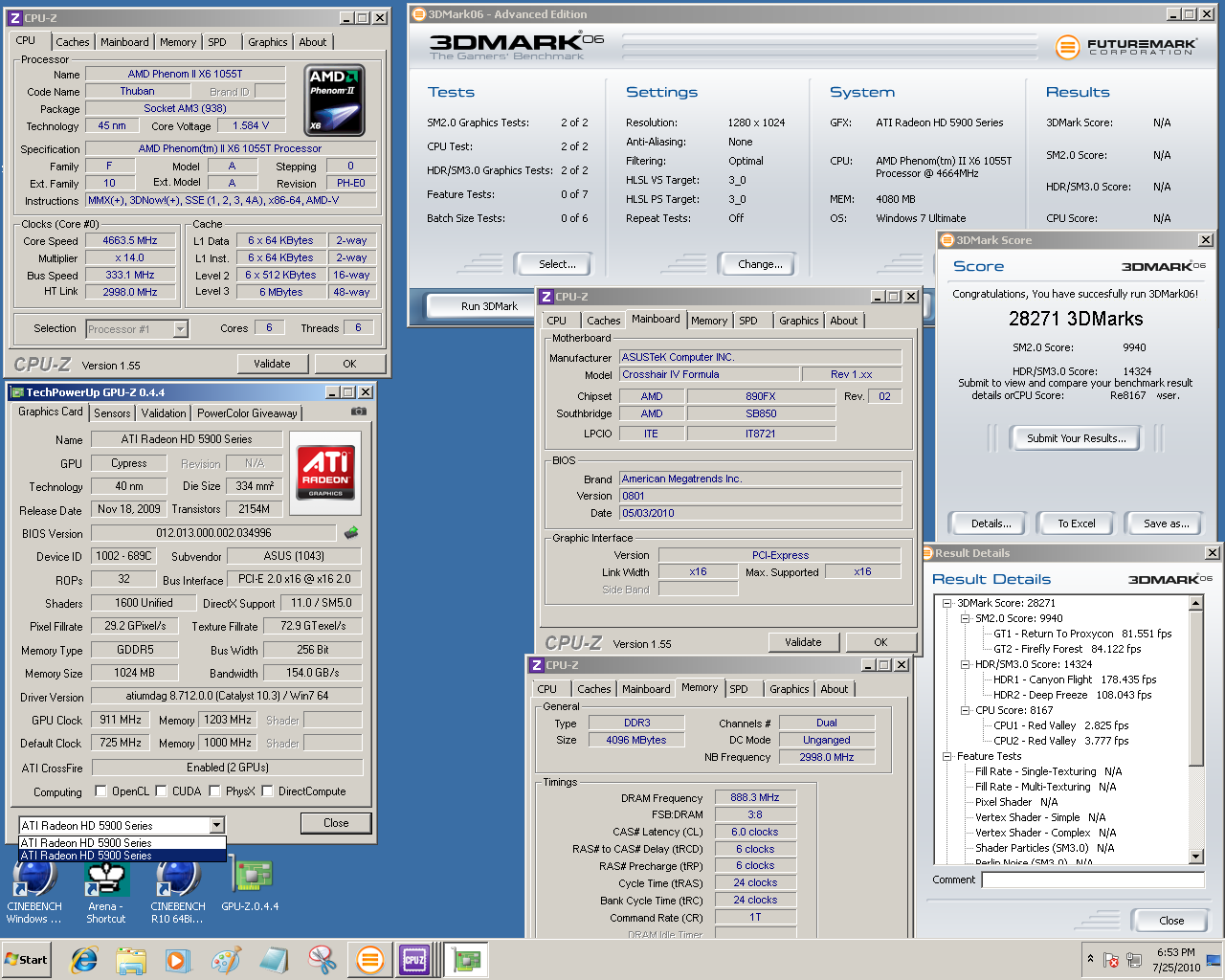Screen dimensions: 1225x980
Task: Click the AMD Phenom II logo in CPU-Z
Action: point(335,100)
